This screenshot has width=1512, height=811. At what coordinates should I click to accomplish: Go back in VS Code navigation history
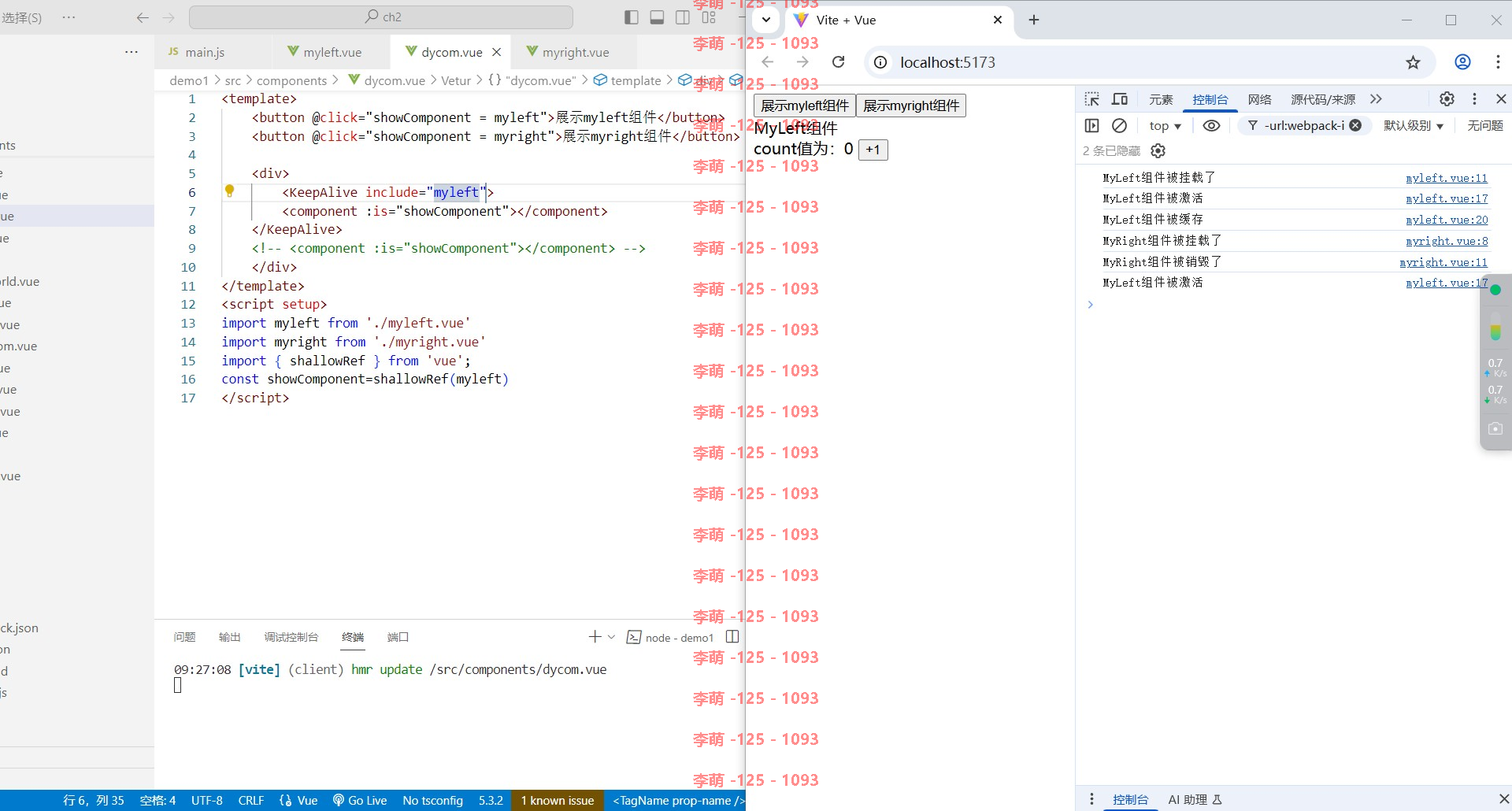pyautogui.click(x=143, y=17)
